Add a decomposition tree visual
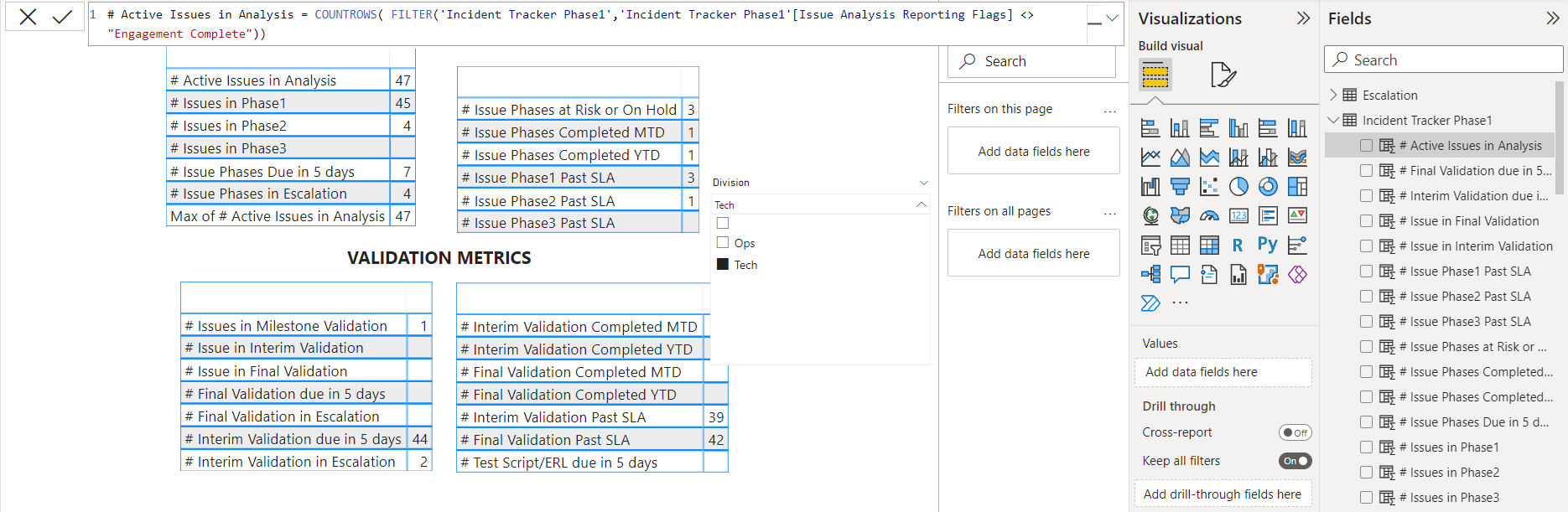 click(1150, 275)
